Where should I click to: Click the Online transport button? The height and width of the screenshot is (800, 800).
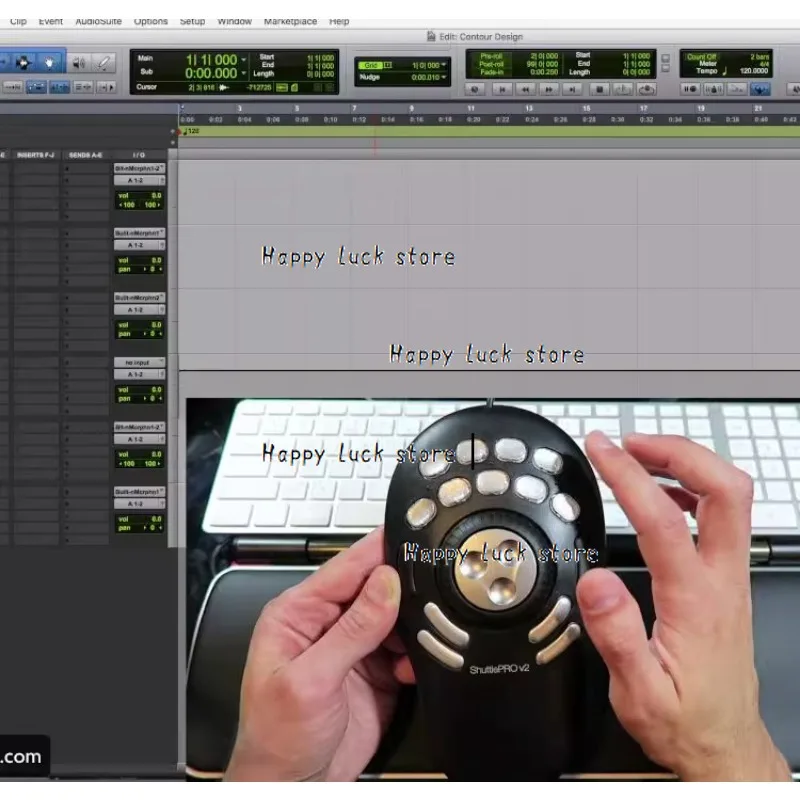pos(474,89)
